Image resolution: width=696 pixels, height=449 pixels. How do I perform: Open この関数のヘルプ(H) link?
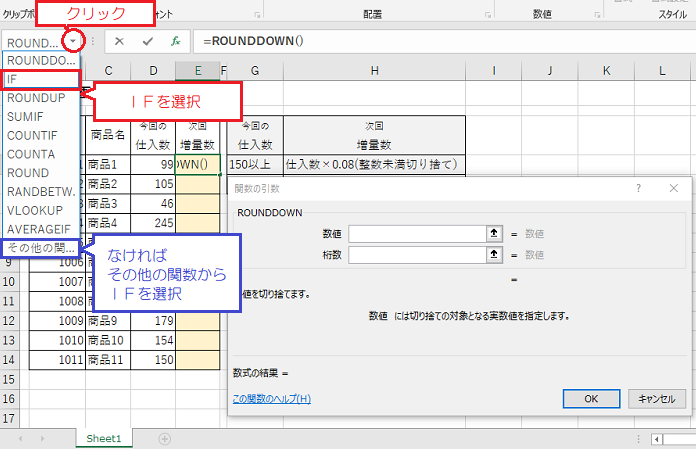tap(272, 399)
